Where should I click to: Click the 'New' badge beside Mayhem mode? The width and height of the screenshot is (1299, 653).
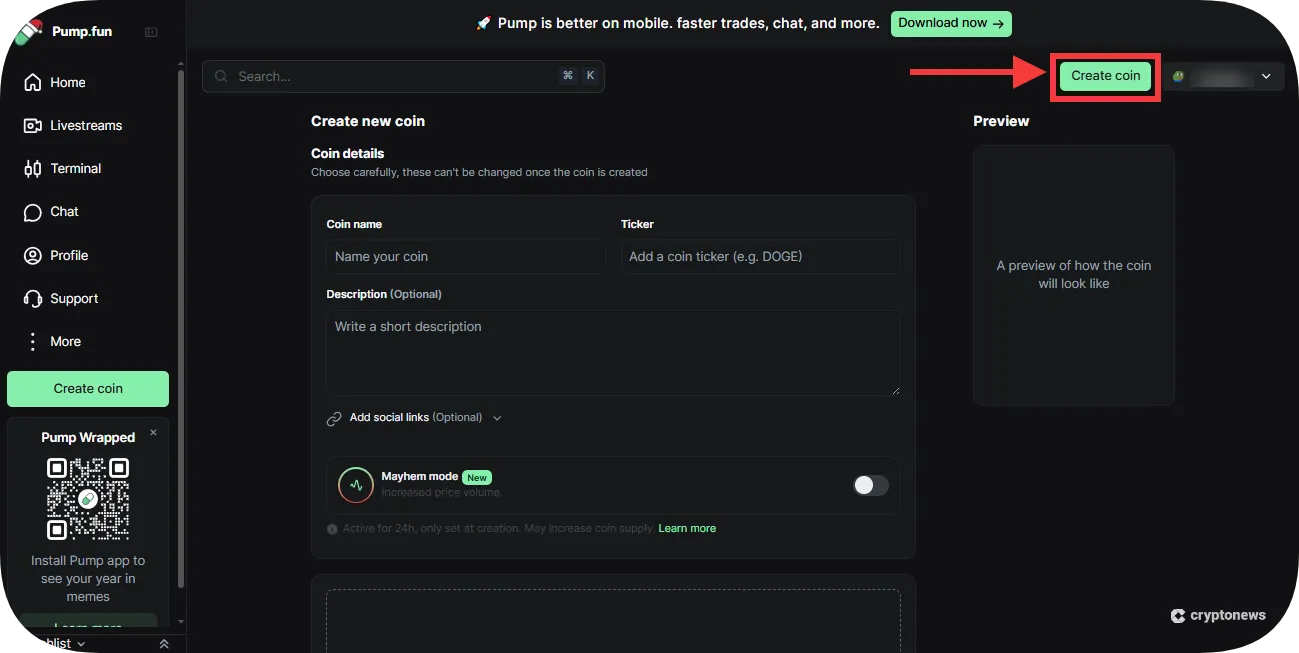[477, 478]
